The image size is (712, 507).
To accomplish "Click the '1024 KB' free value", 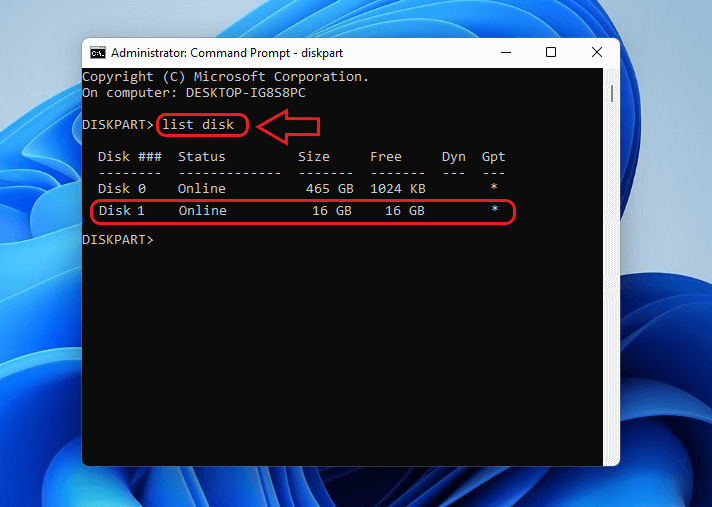I will coord(398,188).
